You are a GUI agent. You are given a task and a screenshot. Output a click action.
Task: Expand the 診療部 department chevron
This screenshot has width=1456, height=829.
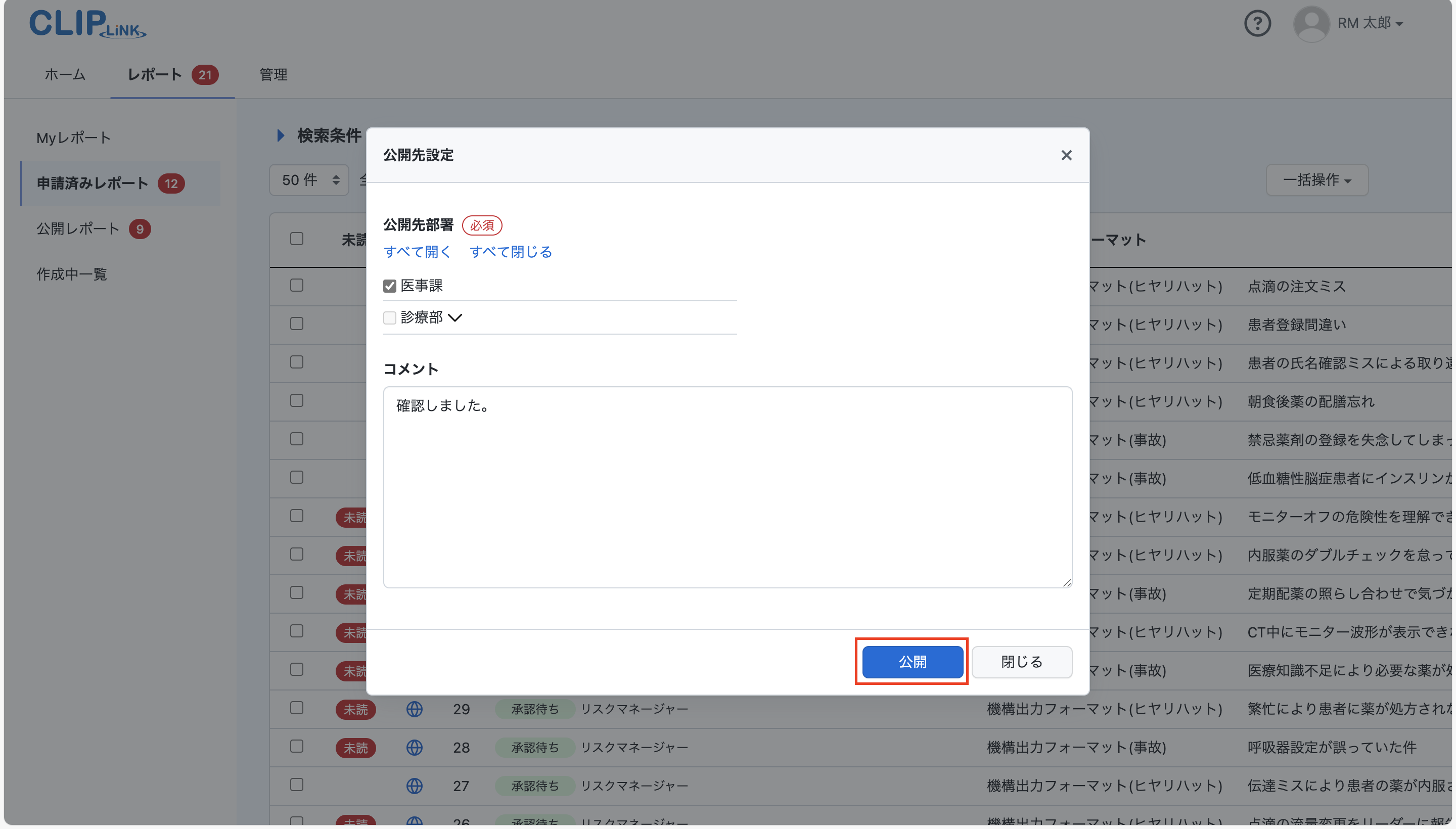[456, 318]
